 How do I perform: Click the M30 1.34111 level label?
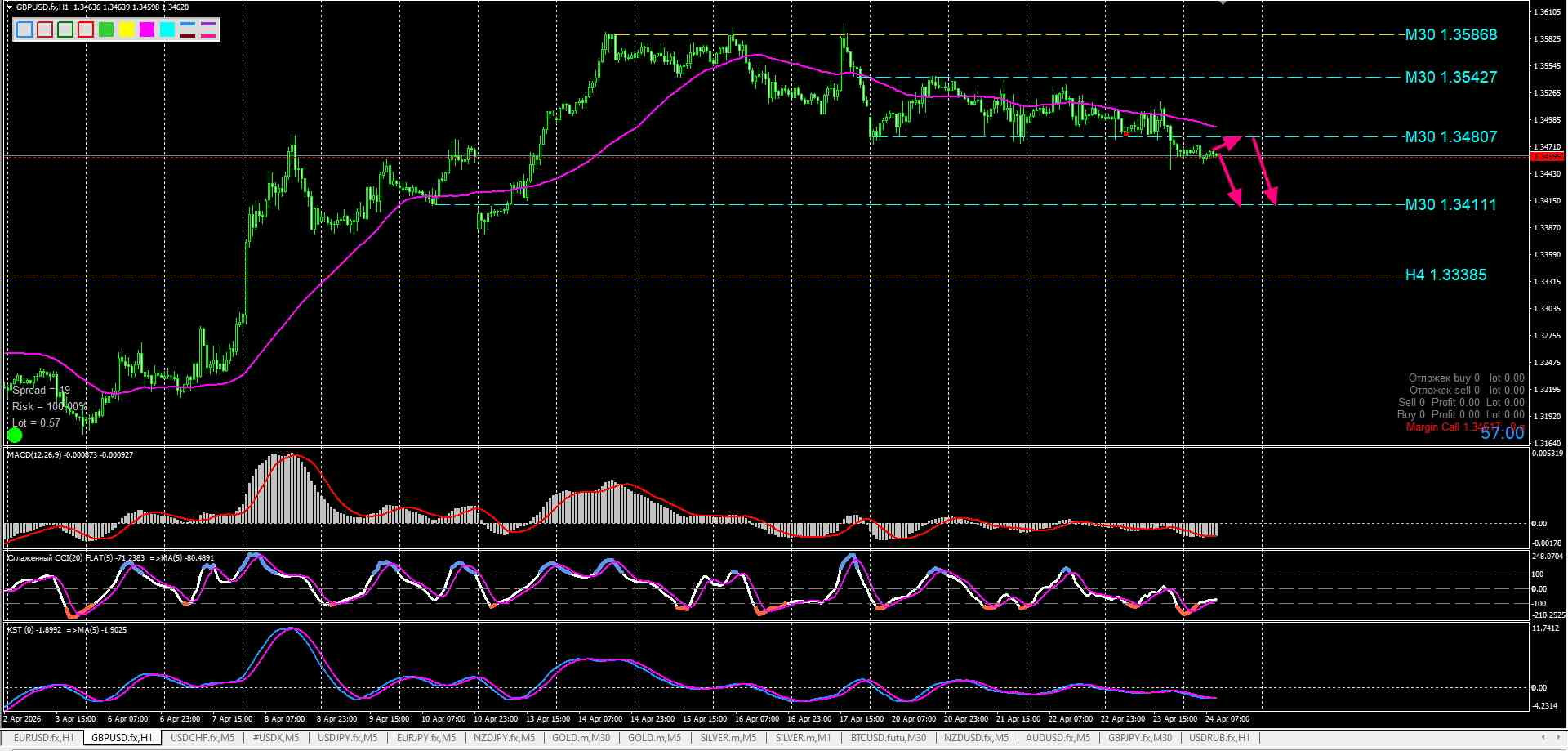pyautogui.click(x=1450, y=205)
